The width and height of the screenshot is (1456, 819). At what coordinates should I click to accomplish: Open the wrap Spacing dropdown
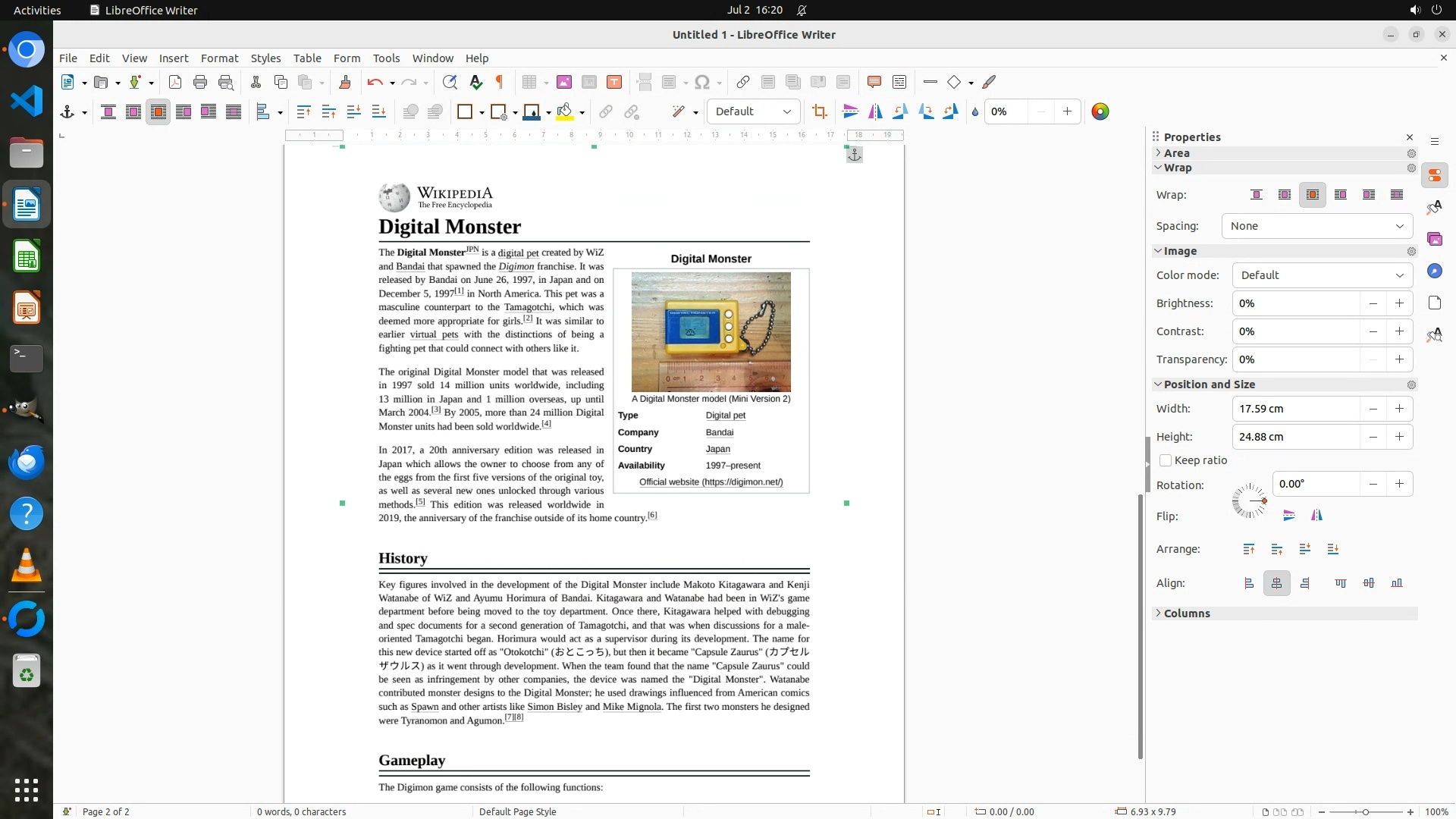1316,226
